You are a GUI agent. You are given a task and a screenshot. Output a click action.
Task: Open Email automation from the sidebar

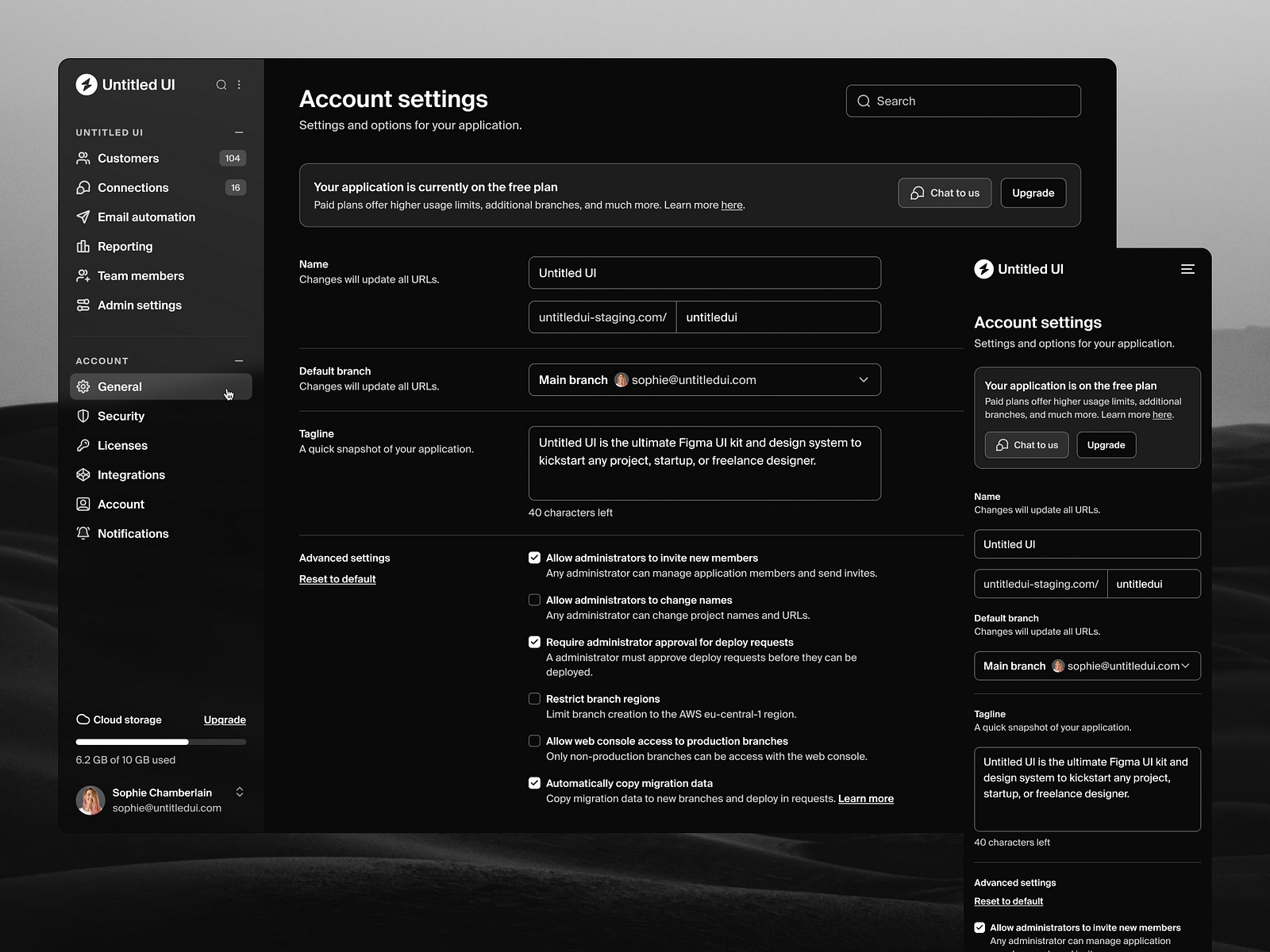(146, 217)
